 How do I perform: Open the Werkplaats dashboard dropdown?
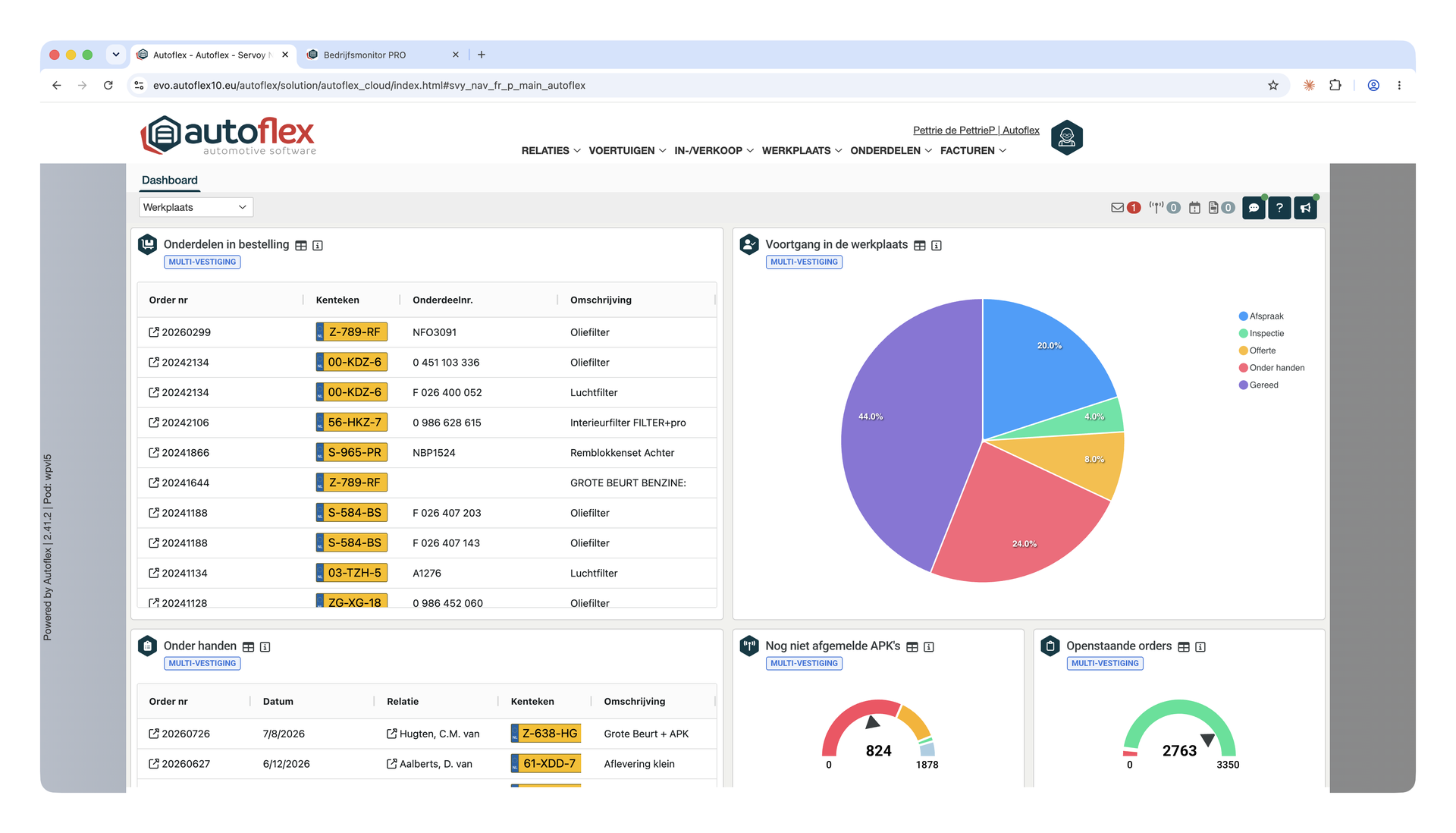[196, 207]
